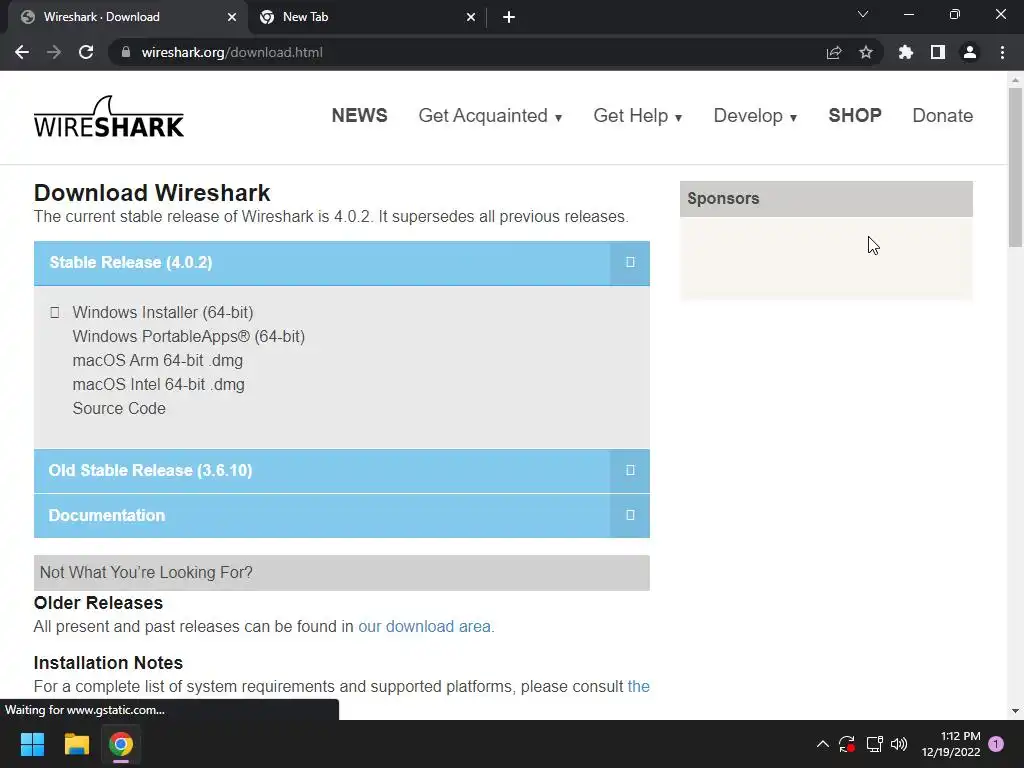Viewport: 1024px width, 768px height.
Task: Click the icon beside Windows Installer
Action: (x=55, y=313)
